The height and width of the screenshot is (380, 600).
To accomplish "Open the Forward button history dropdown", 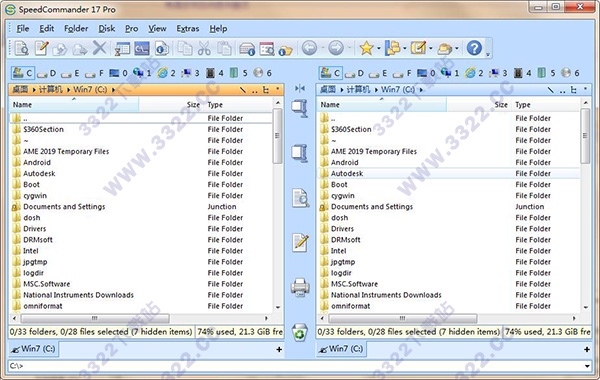I will (349, 49).
